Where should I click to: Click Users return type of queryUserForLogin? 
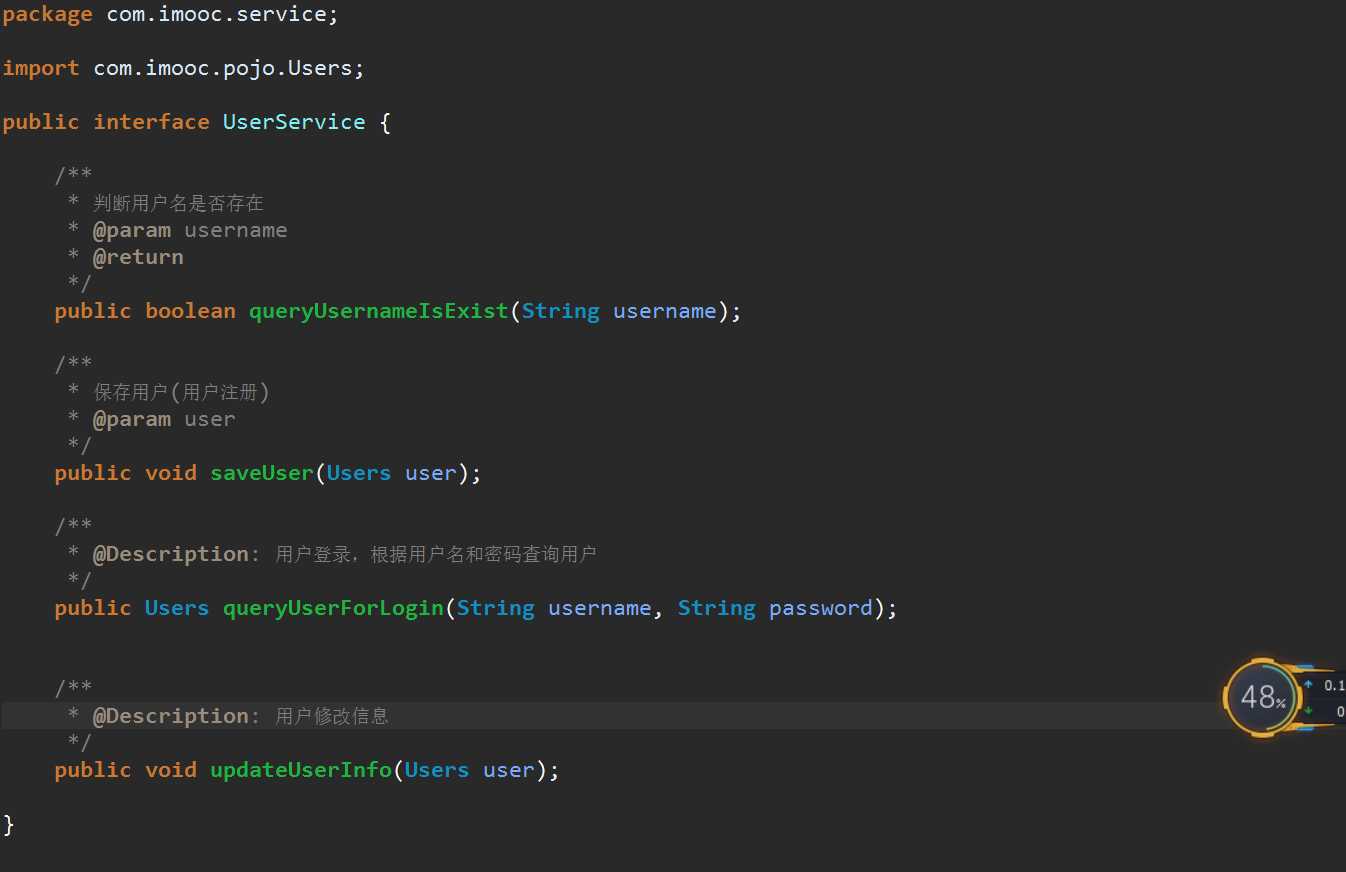(x=177, y=608)
